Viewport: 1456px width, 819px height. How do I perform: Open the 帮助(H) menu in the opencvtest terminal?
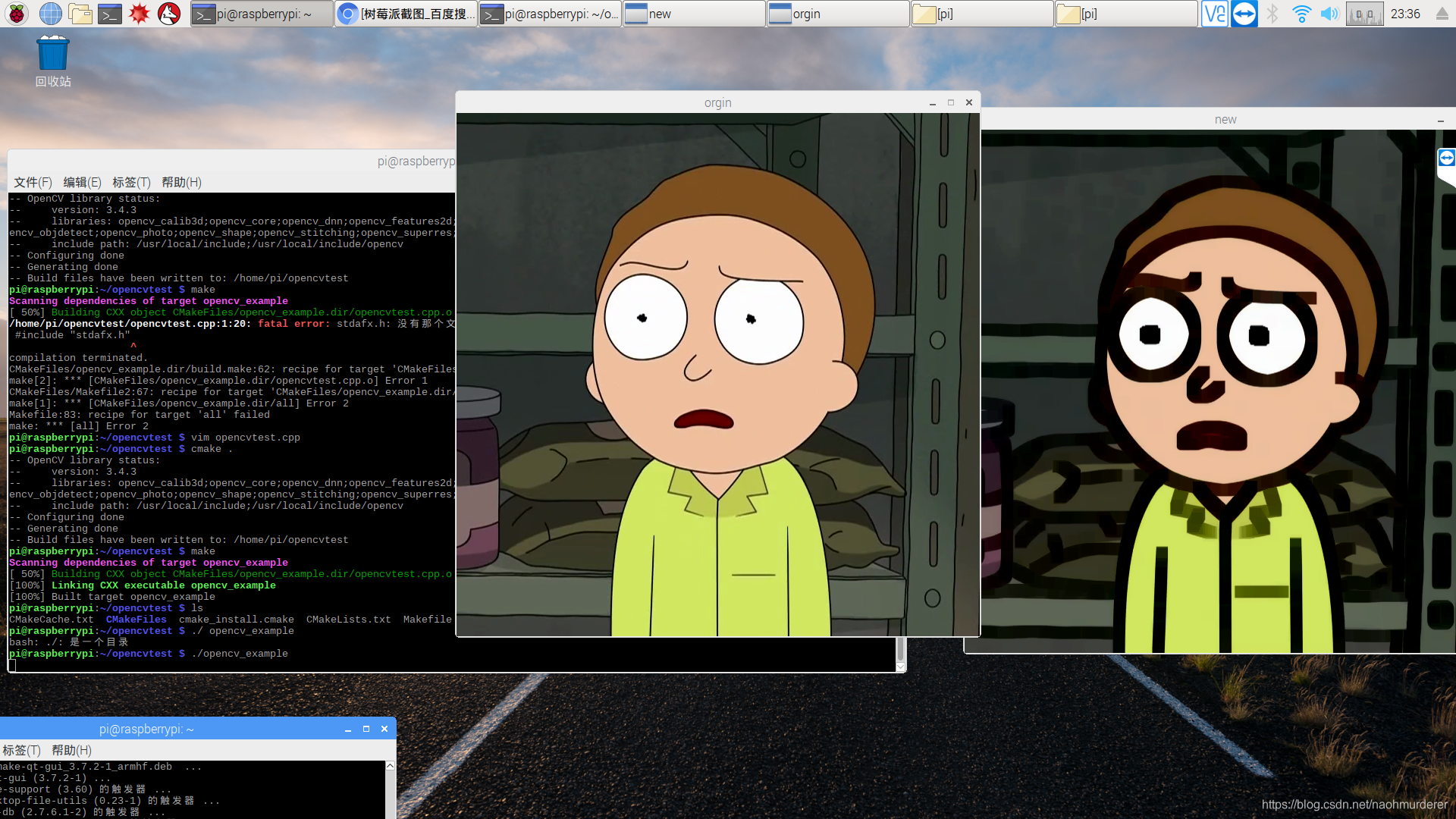[181, 182]
